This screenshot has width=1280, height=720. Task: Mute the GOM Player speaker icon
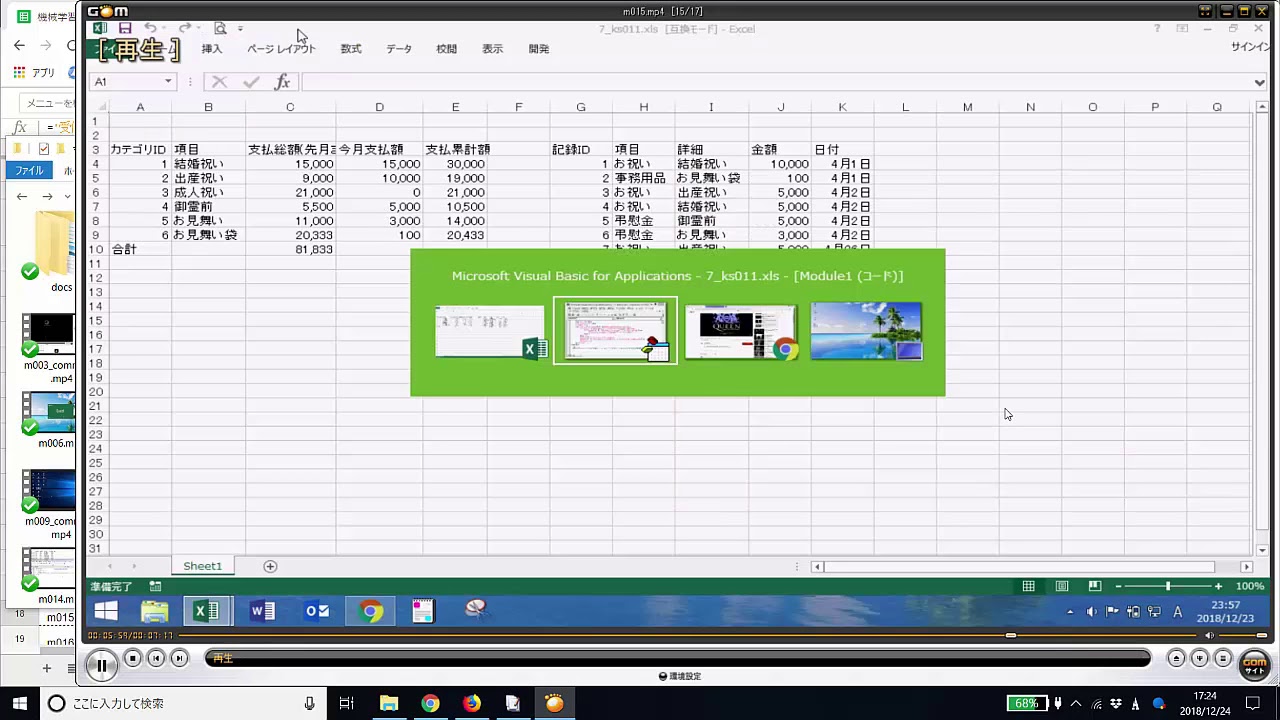[x=1209, y=635]
